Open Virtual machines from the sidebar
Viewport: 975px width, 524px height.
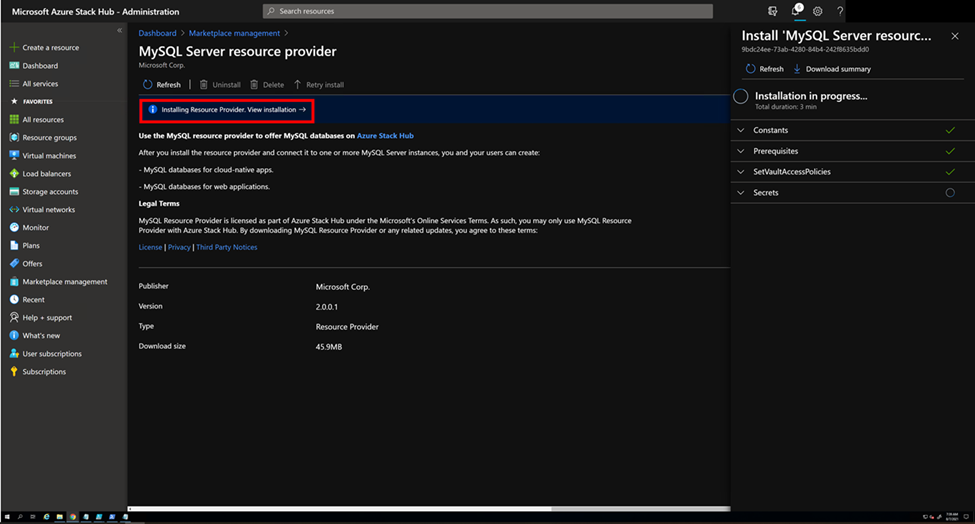pyautogui.click(x=49, y=156)
